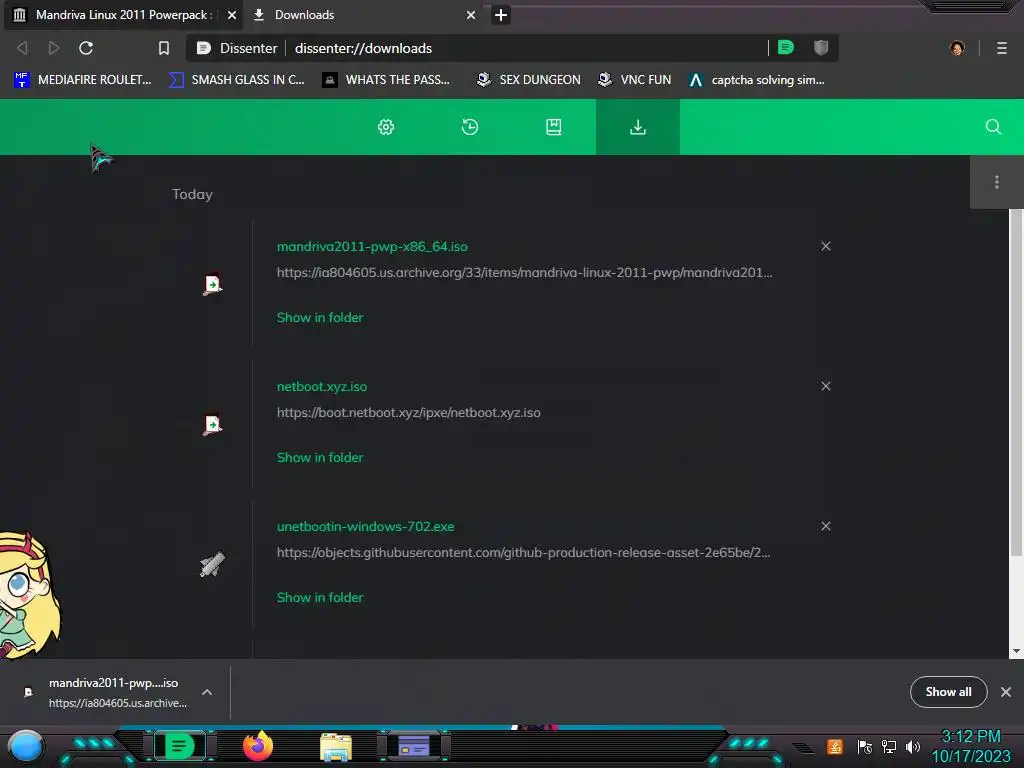Open the boot.netboot.xyz source URL
This screenshot has width=1024, height=768.
click(408, 413)
